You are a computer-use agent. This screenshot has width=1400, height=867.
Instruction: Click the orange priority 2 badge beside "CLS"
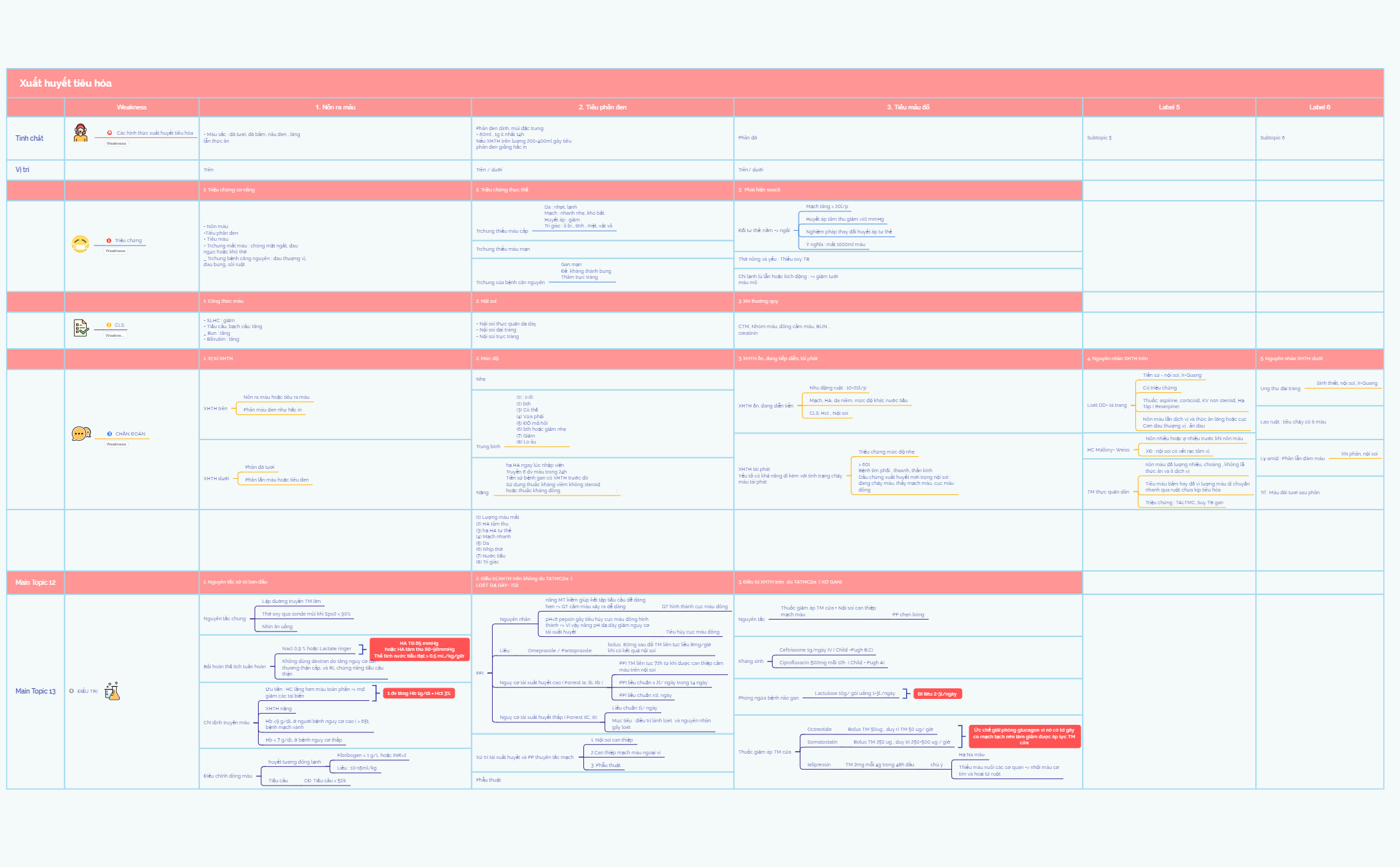click(108, 325)
